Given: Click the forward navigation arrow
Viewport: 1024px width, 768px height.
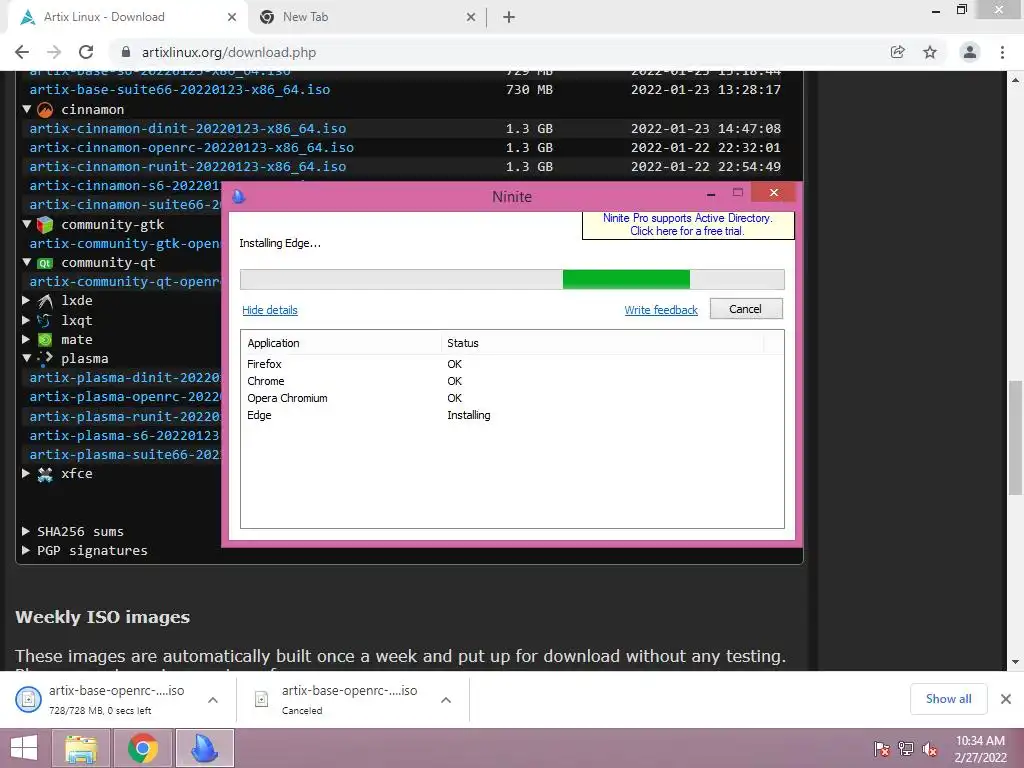Looking at the screenshot, I should point(54,52).
